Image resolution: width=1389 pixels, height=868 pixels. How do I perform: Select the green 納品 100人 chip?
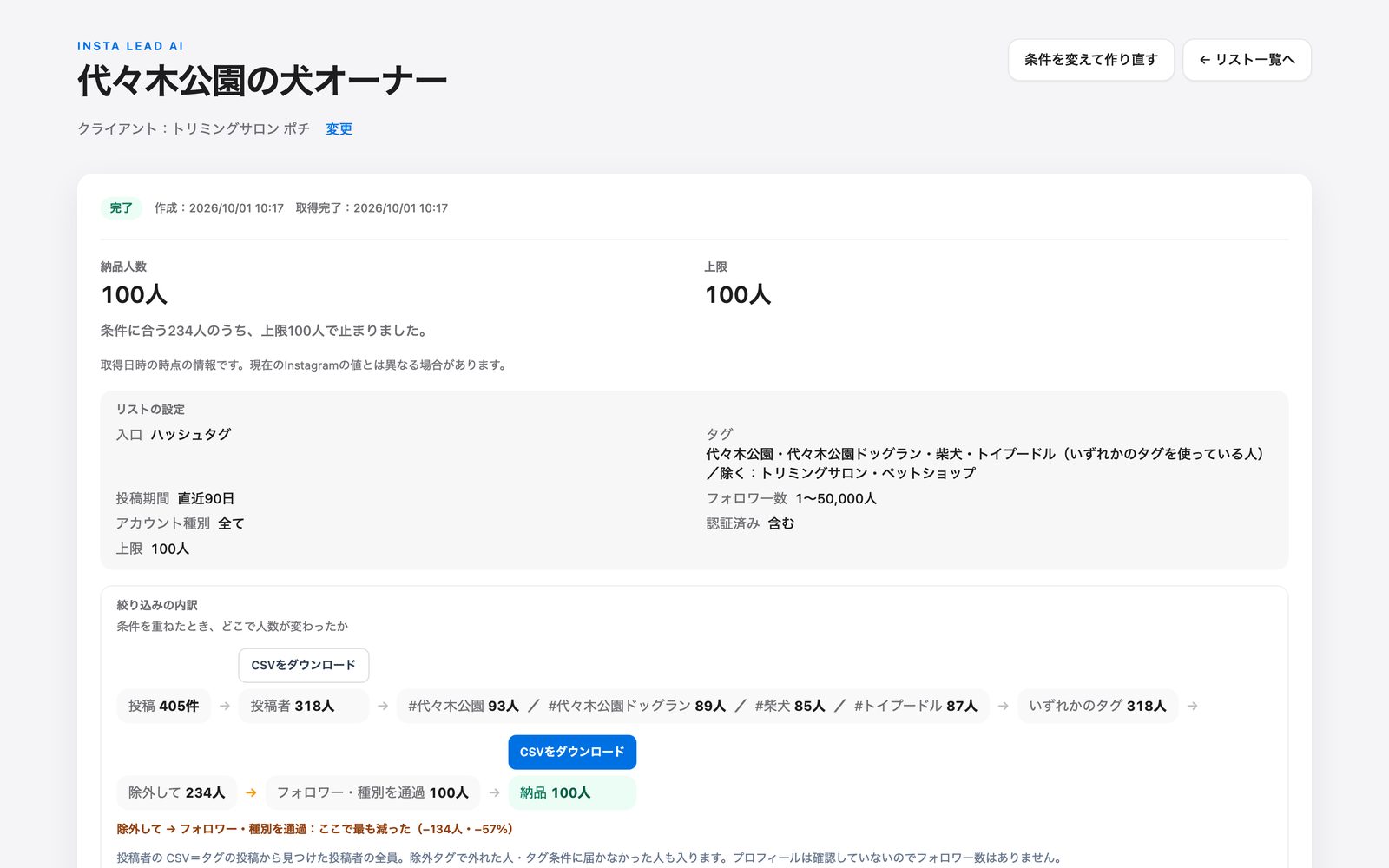(572, 792)
